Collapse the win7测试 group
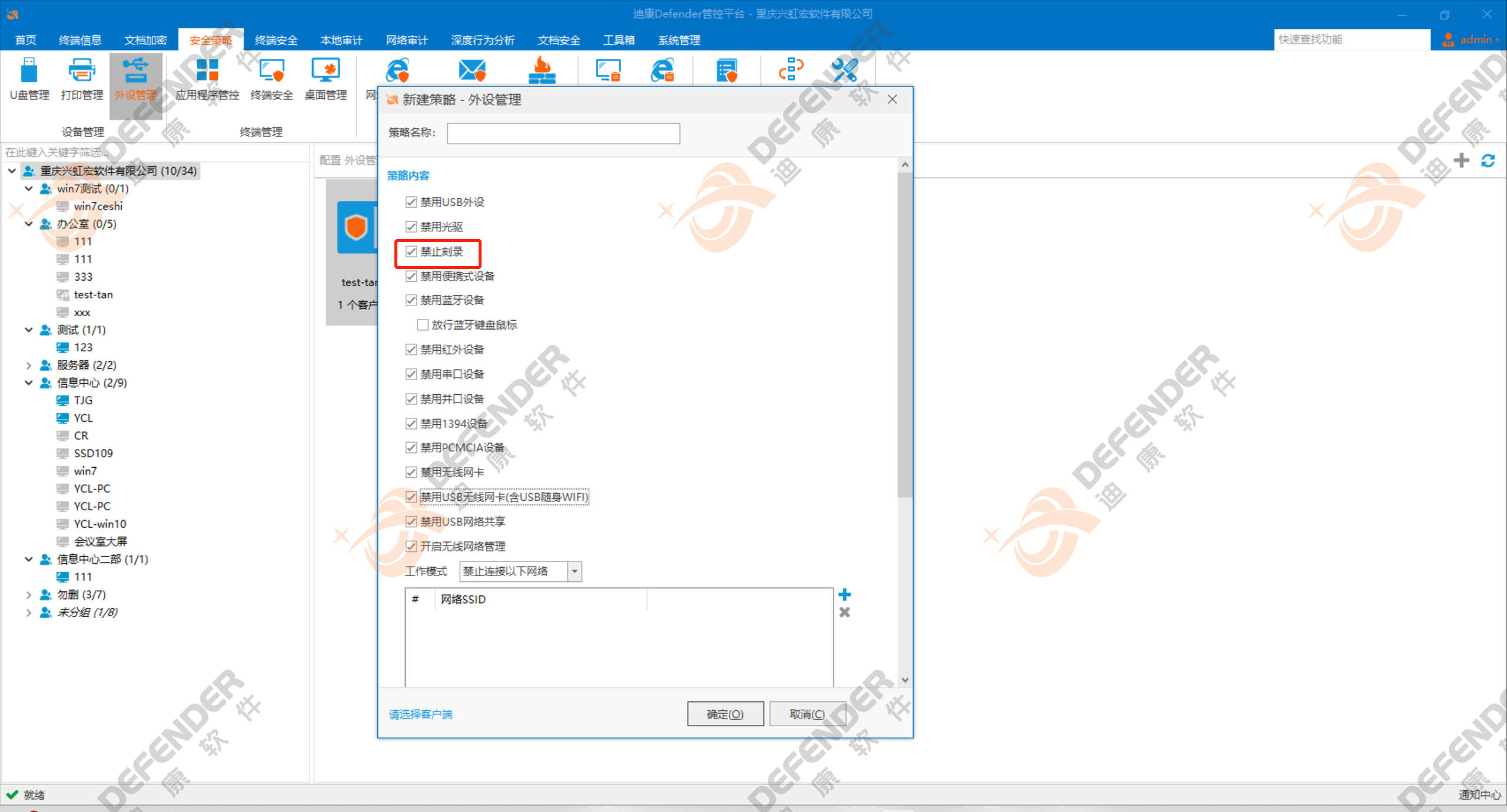 point(28,188)
